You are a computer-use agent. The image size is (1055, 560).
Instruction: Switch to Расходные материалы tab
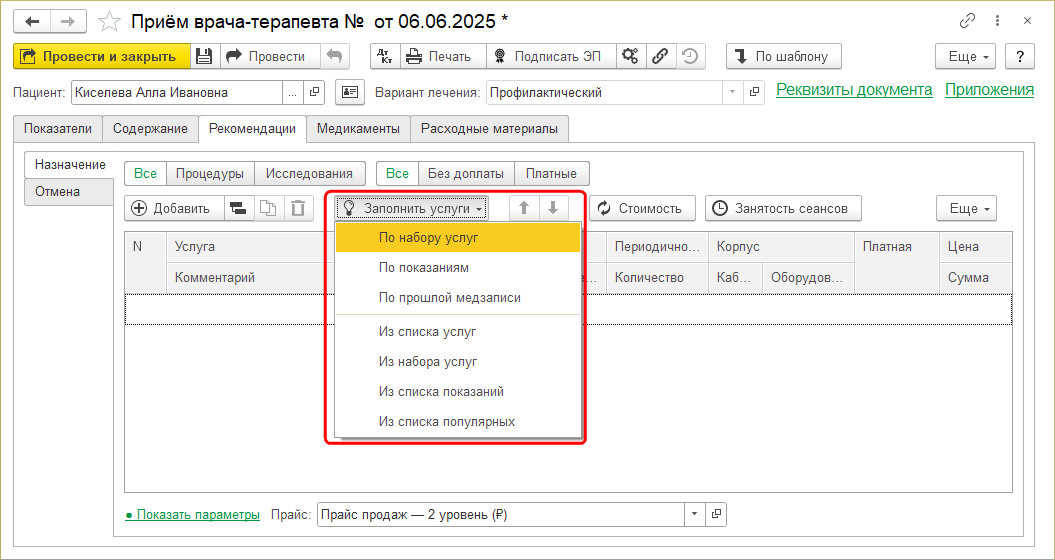pos(489,129)
